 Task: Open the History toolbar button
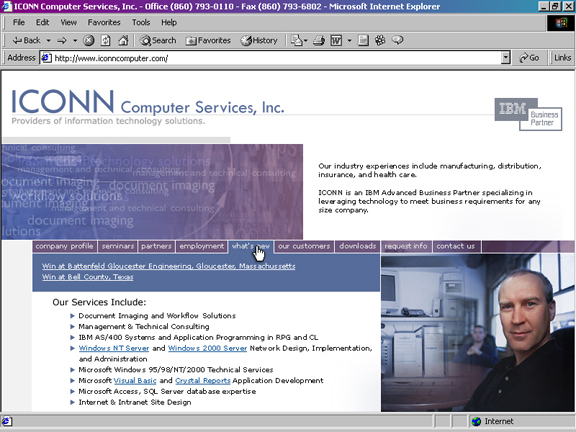(259, 40)
